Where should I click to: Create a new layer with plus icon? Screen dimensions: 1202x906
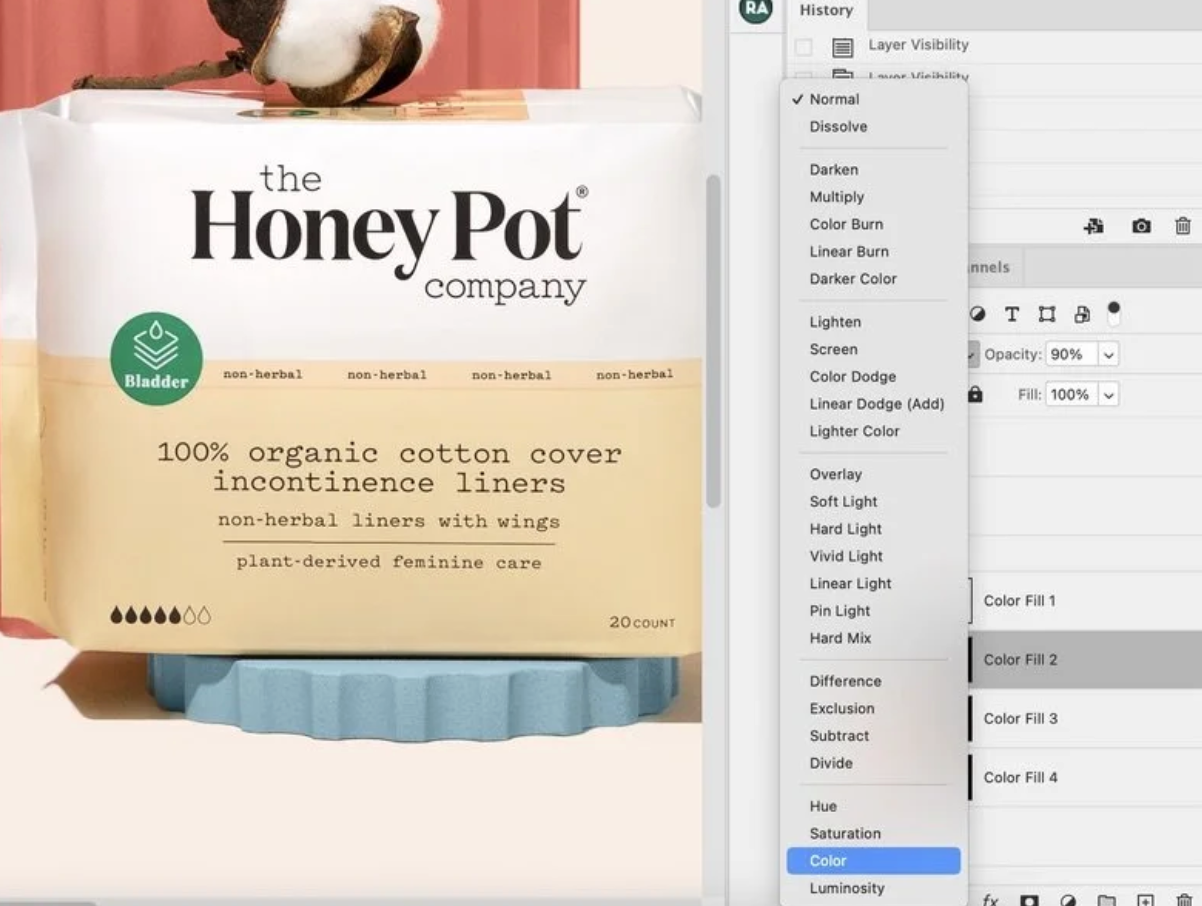click(1145, 900)
